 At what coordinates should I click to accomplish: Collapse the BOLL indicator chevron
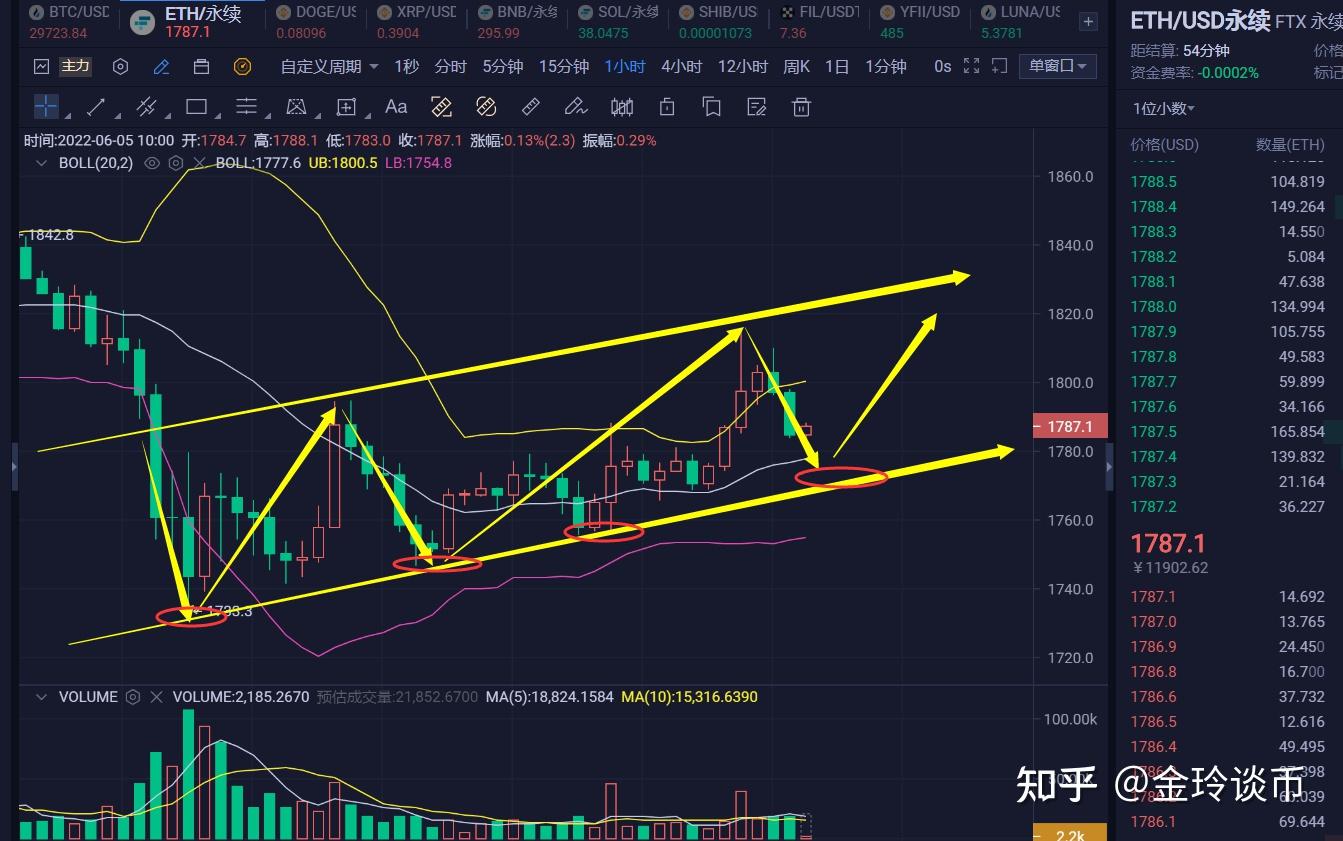42,162
